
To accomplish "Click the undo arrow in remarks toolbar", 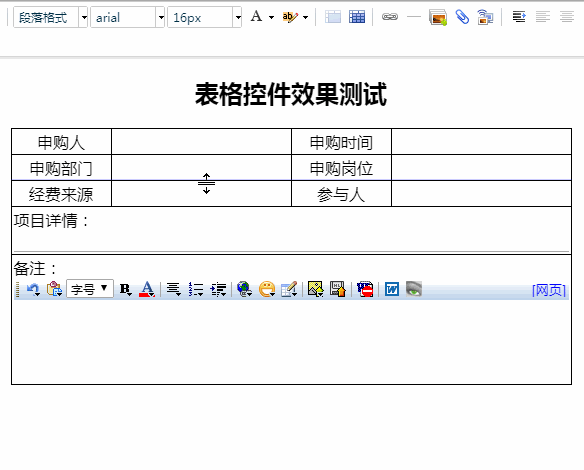I will [x=34, y=289].
